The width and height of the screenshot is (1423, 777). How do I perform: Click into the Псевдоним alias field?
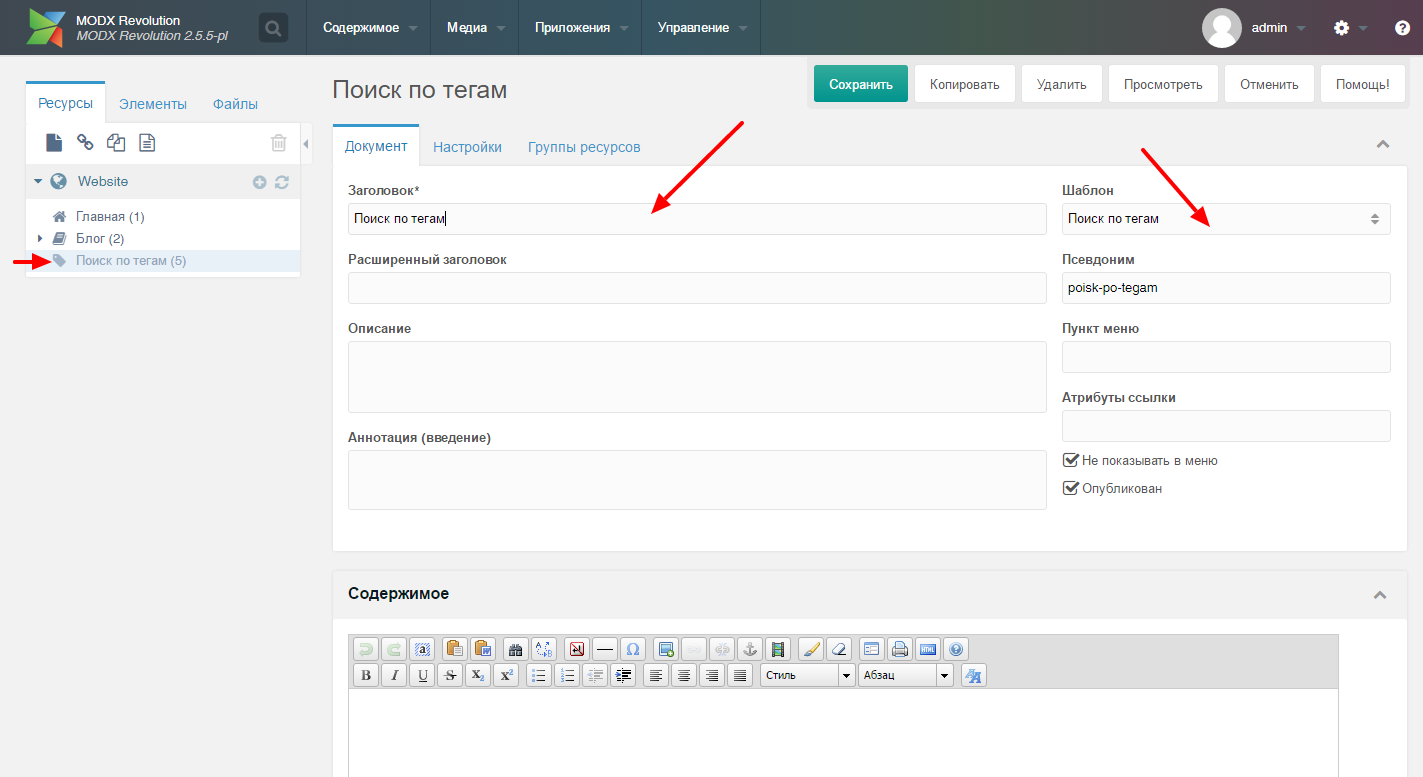coord(1226,288)
